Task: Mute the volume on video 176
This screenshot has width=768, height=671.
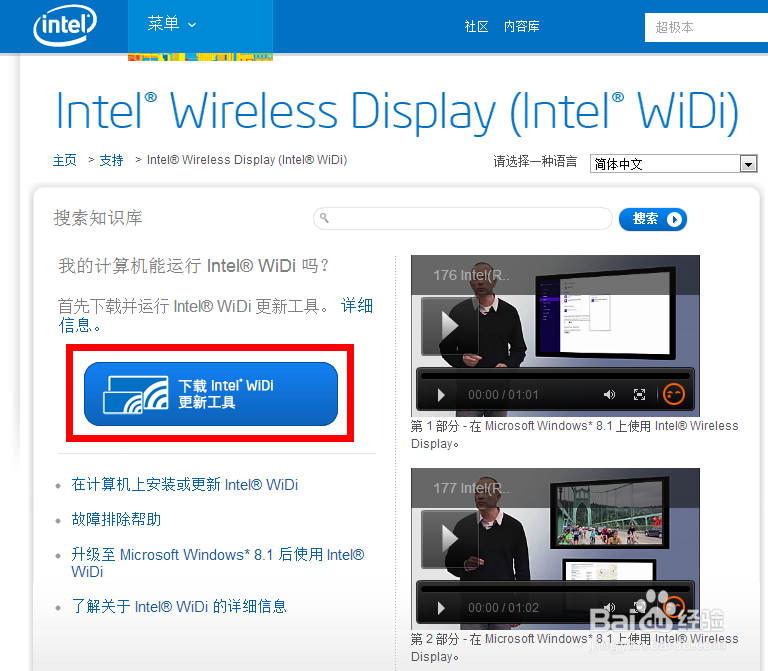Action: (609, 395)
